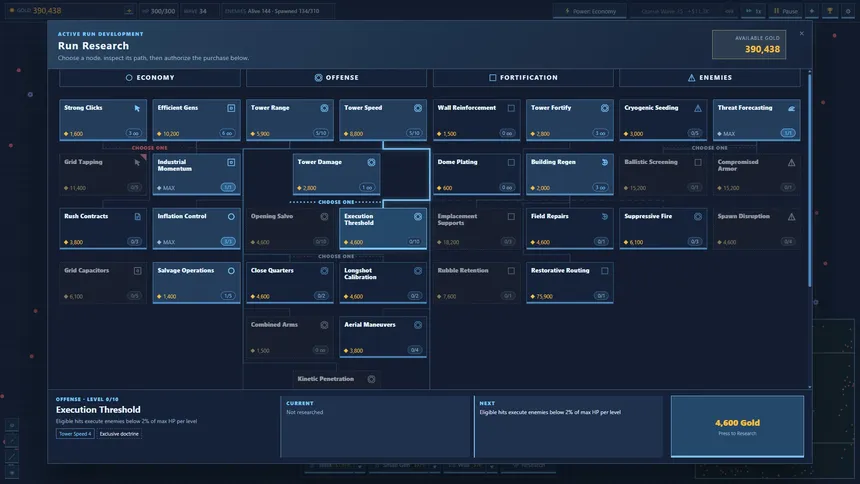Close the Run Research panel

[801, 33]
